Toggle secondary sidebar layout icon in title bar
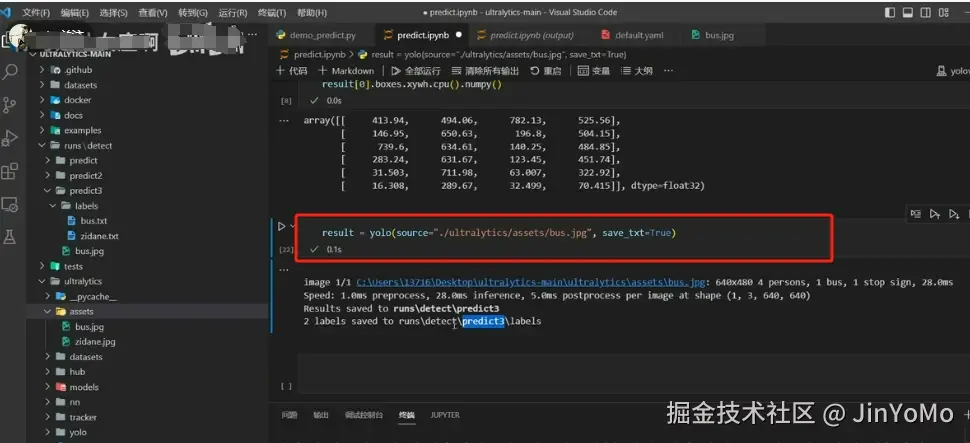The image size is (970, 443). [925, 12]
